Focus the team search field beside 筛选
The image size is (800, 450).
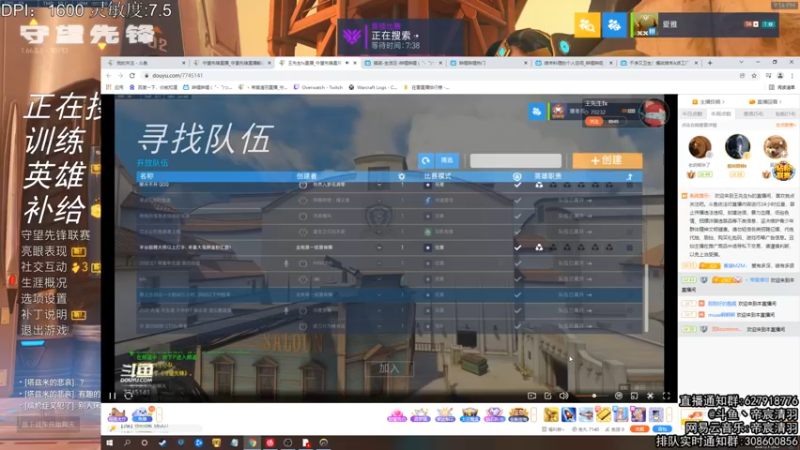(515, 161)
